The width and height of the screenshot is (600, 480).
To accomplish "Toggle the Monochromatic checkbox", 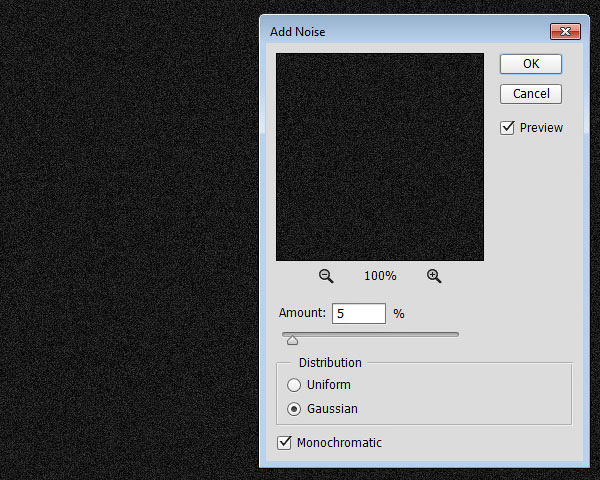I will click(x=284, y=442).
